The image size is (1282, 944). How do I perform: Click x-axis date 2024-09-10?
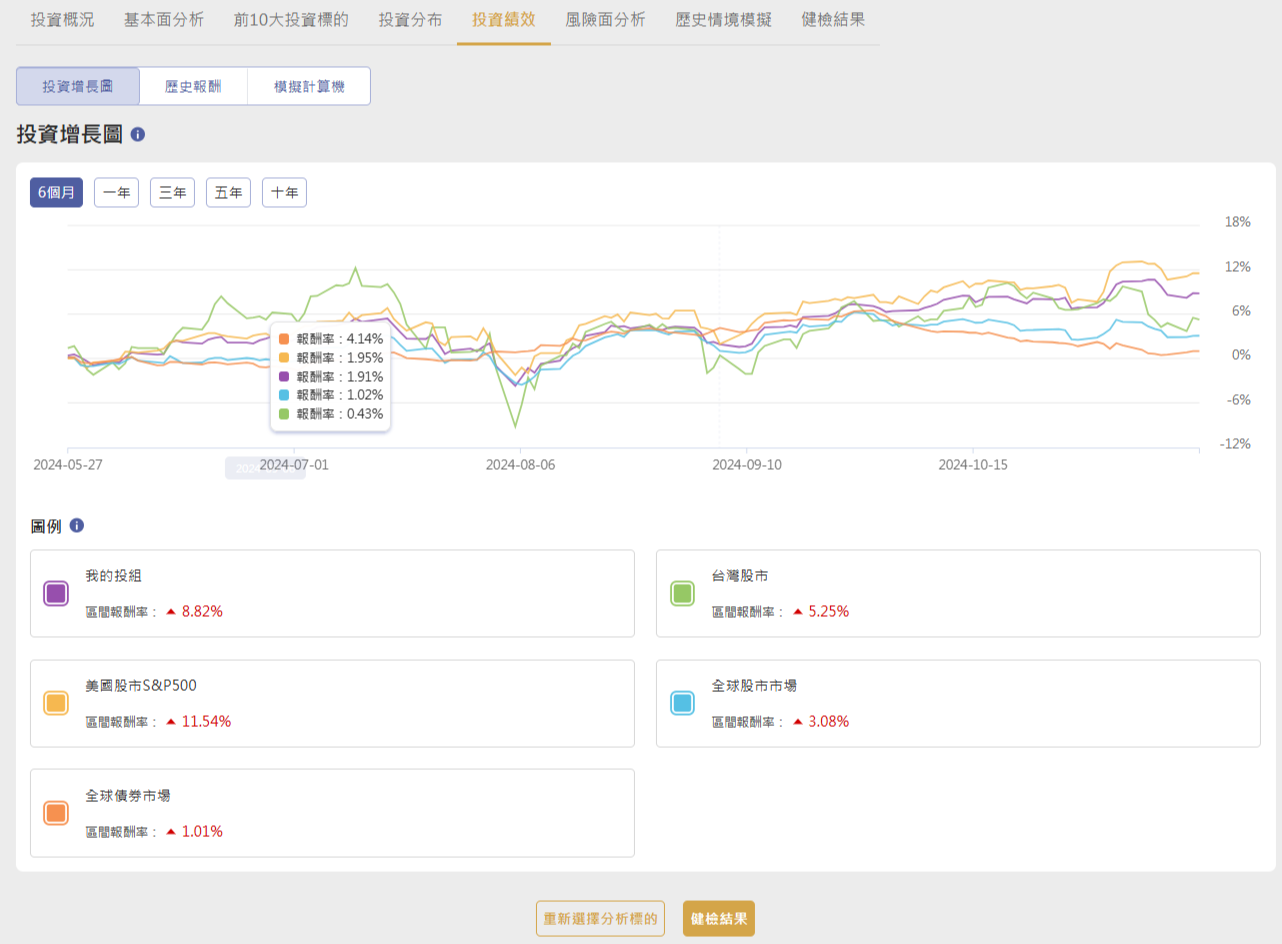tap(746, 465)
